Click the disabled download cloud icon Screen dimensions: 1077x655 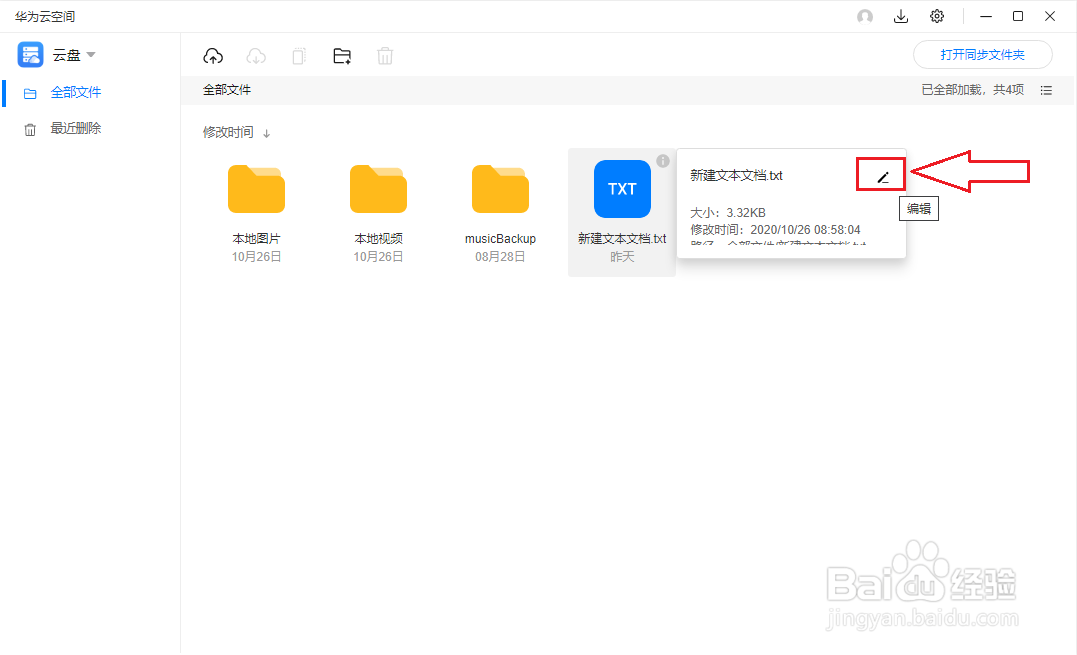click(256, 55)
